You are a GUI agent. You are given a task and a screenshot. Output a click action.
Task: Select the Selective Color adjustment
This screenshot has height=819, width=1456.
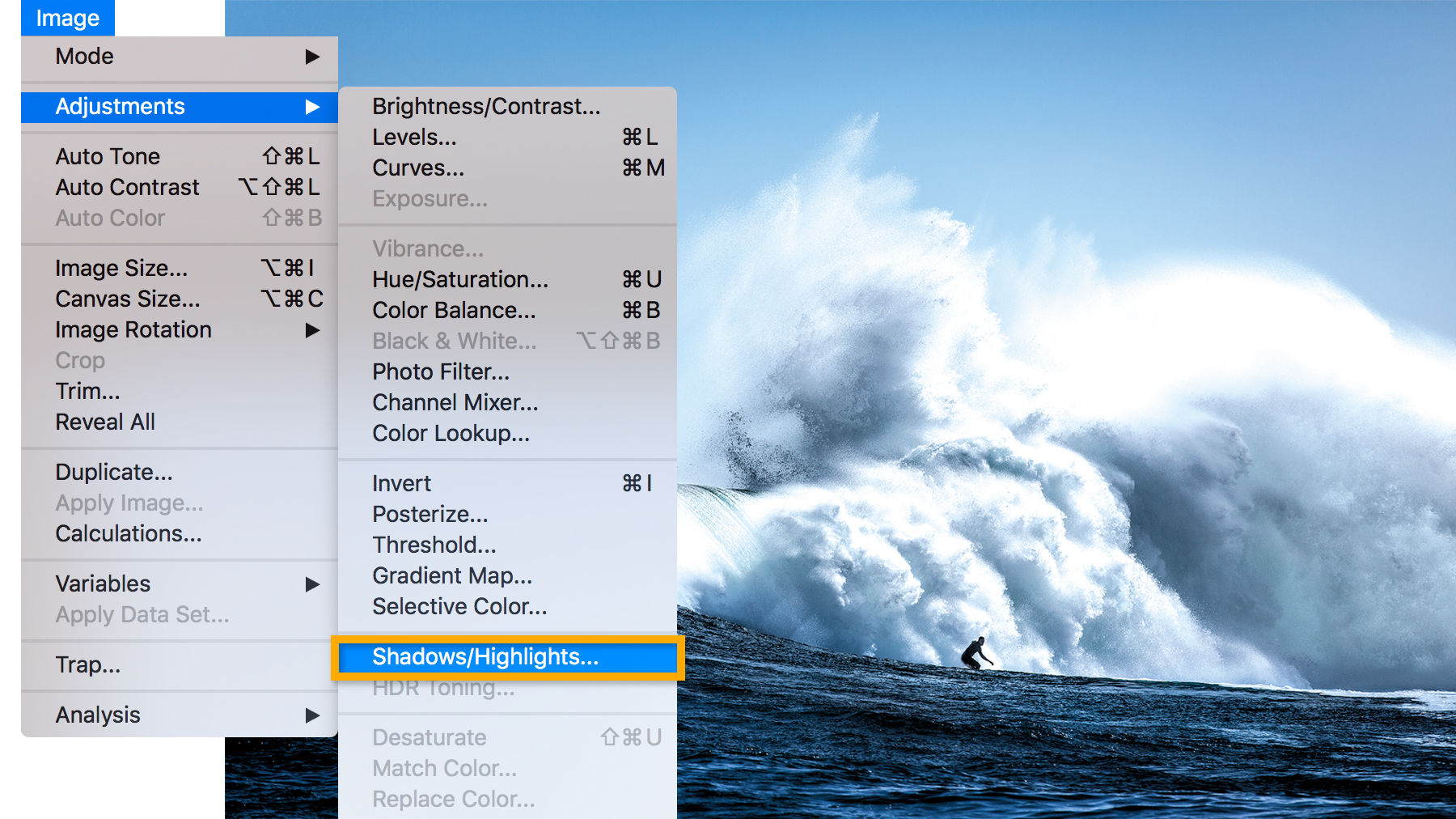point(459,606)
